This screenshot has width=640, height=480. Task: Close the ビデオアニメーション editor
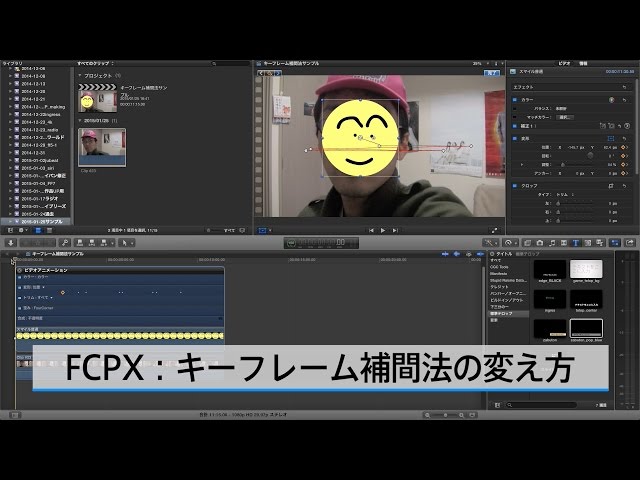point(20,270)
